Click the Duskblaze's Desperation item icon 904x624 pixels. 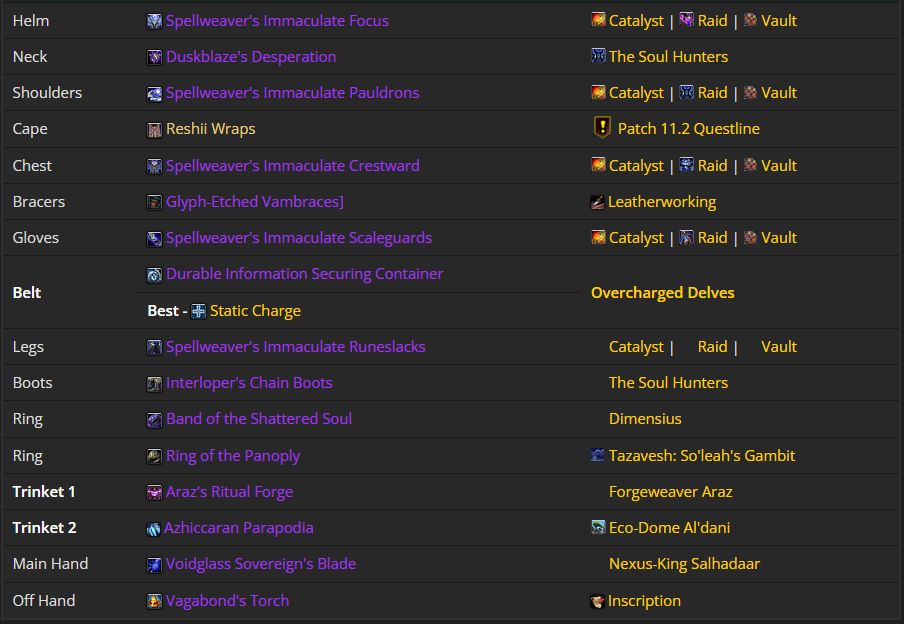(x=153, y=56)
